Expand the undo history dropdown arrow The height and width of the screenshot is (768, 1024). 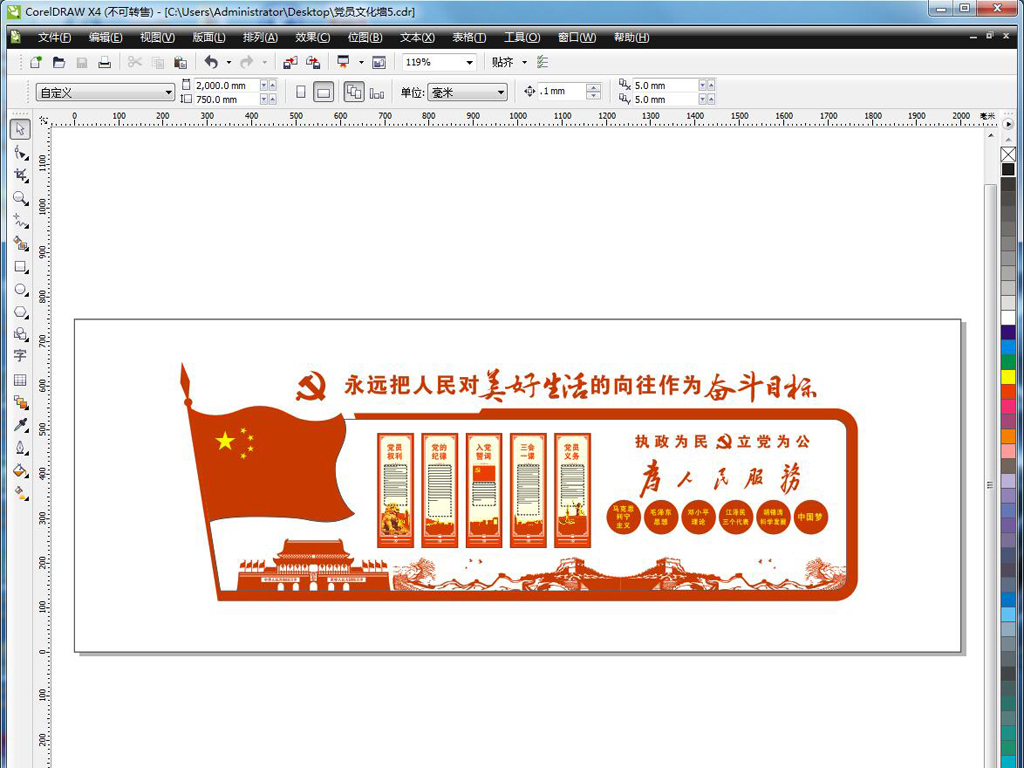pos(229,62)
